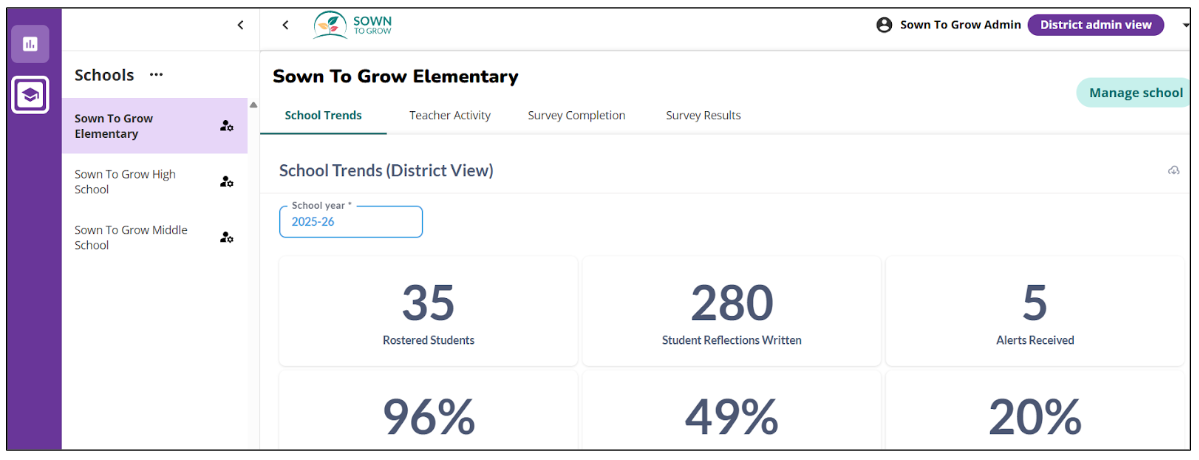Click the Rostered Students stat card

tap(428, 312)
